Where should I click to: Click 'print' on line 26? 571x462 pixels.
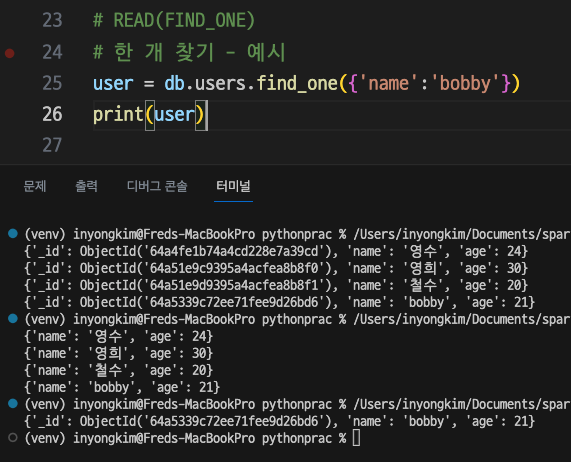[x=118, y=115]
